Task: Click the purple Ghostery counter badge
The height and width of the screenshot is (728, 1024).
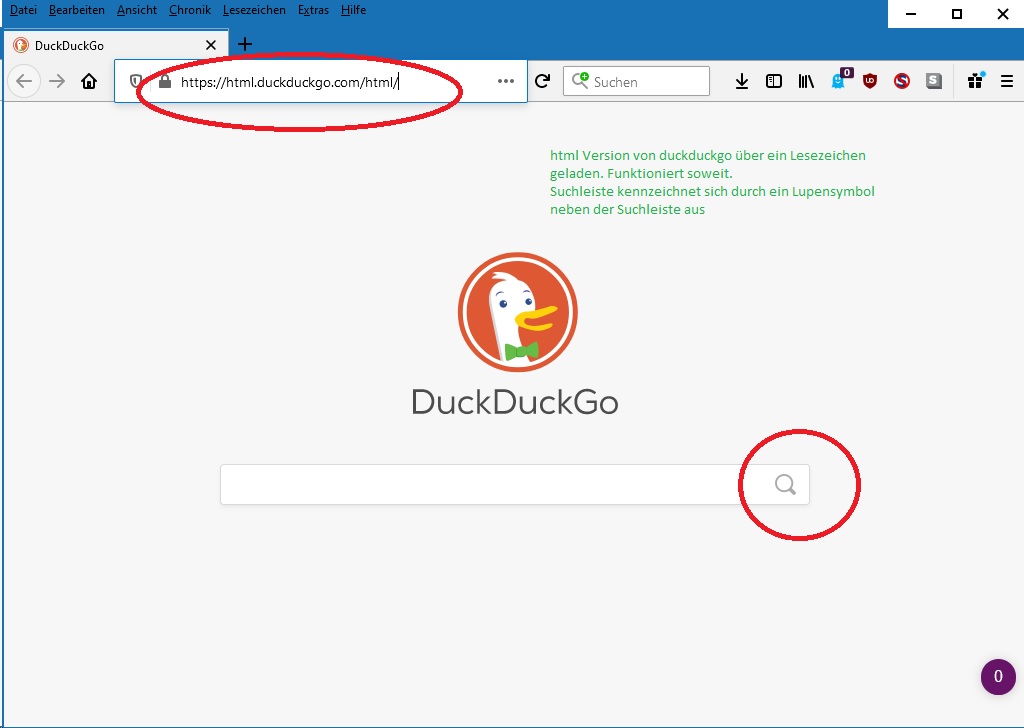Action: pyautogui.click(x=998, y=676)
